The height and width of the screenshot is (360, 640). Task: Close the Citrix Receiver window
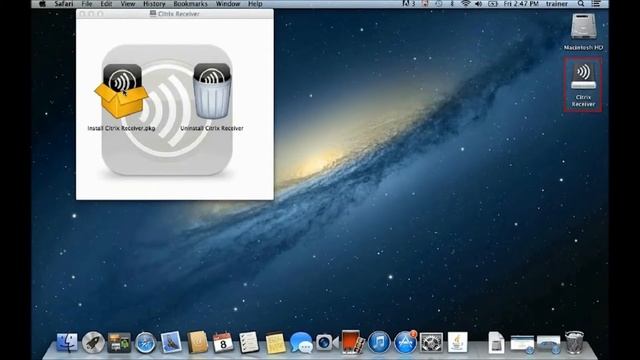pos(82,14)
